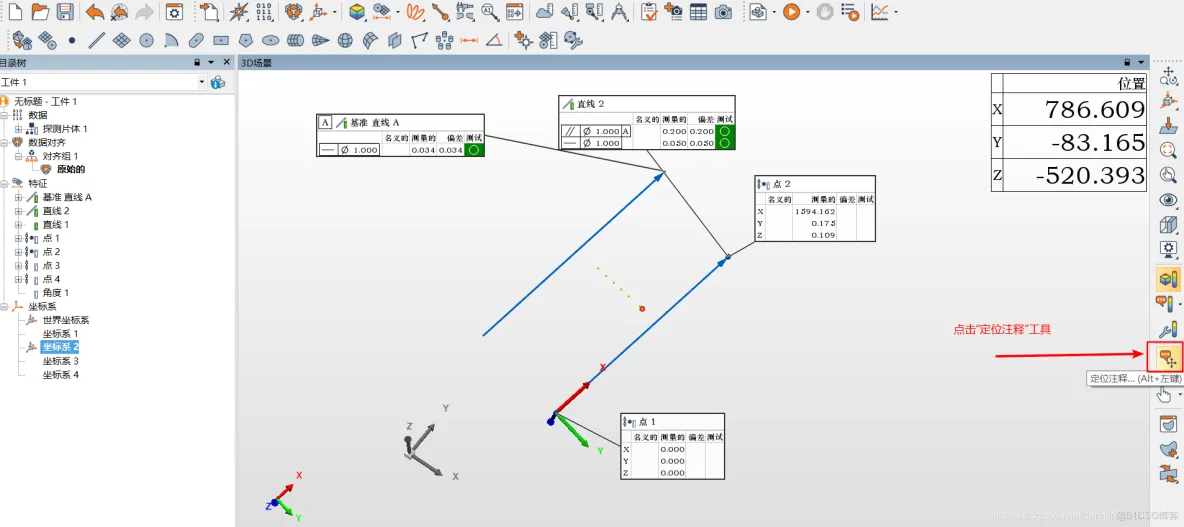Click the add snapshot camera icon
Screen dimensions: 1184x527
673,11
